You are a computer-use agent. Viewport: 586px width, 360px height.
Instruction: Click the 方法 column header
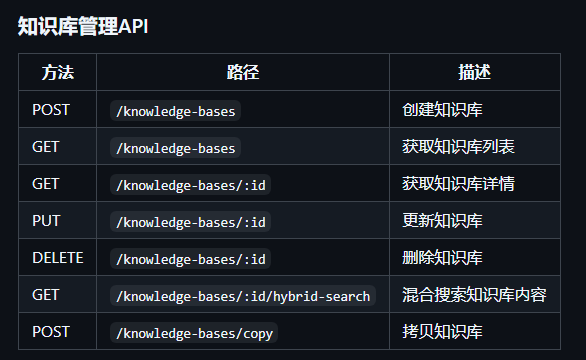pos(58,72)
